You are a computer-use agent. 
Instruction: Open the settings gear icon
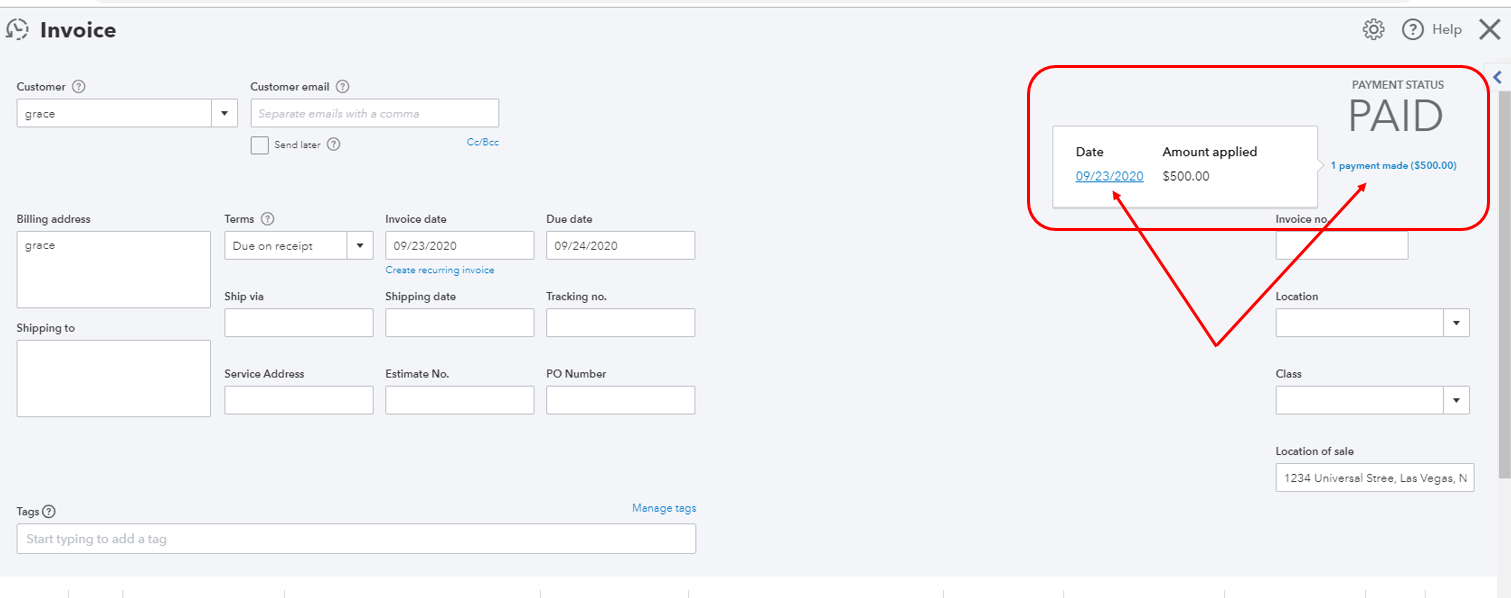[x=1373, y=30]
